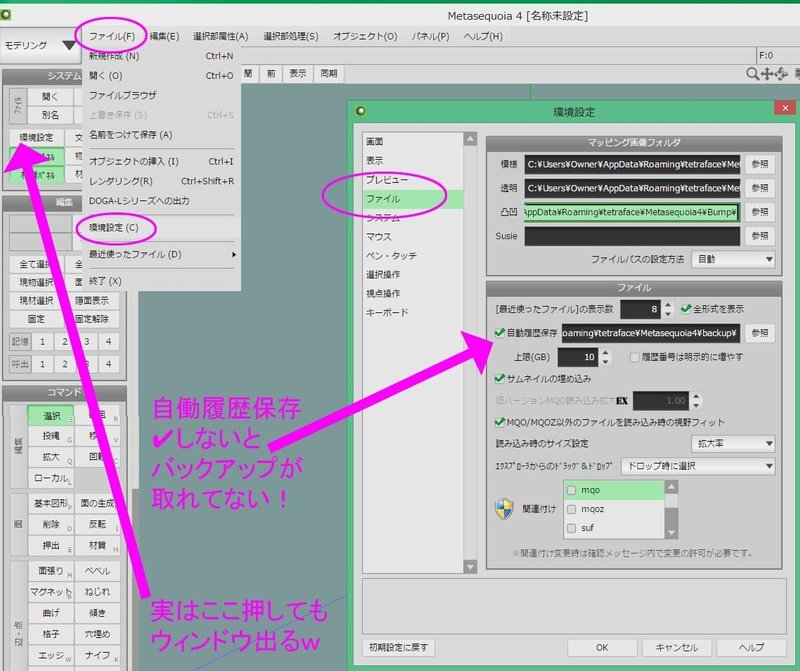Click category list scroll-down arrow

pyautogui.click(x=470, y=566)
